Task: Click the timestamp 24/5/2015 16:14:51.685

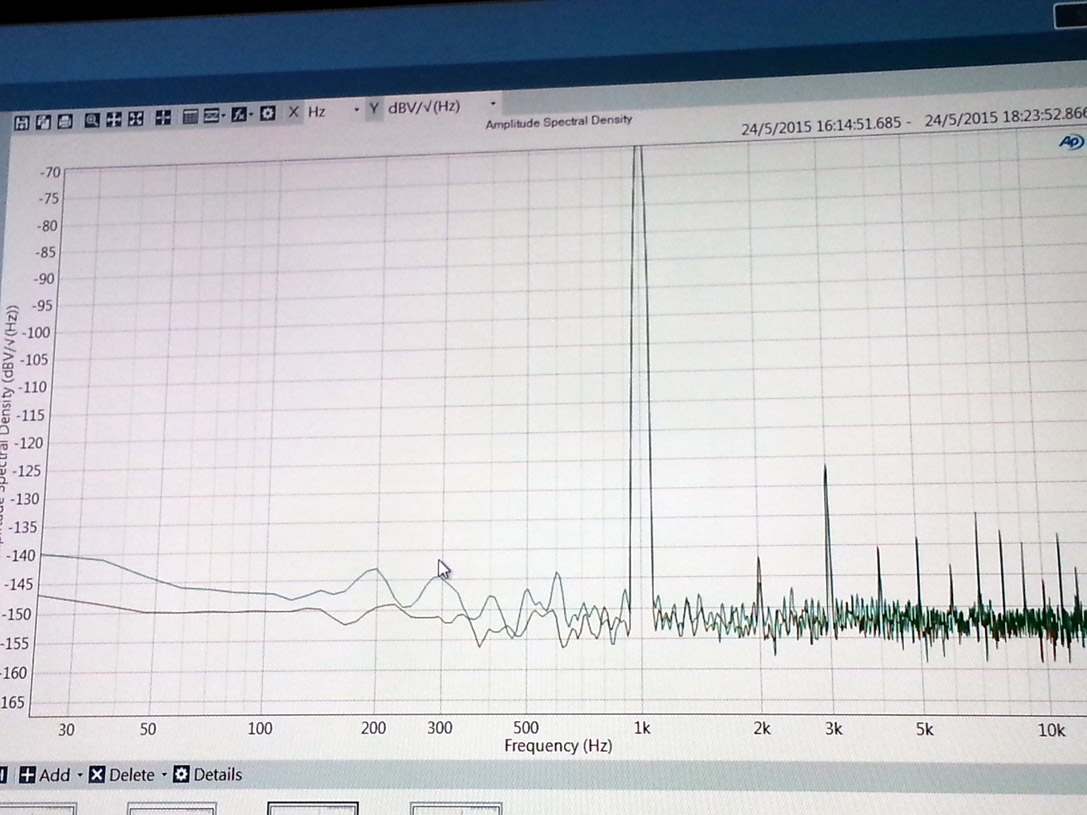Action: (821, 125)
